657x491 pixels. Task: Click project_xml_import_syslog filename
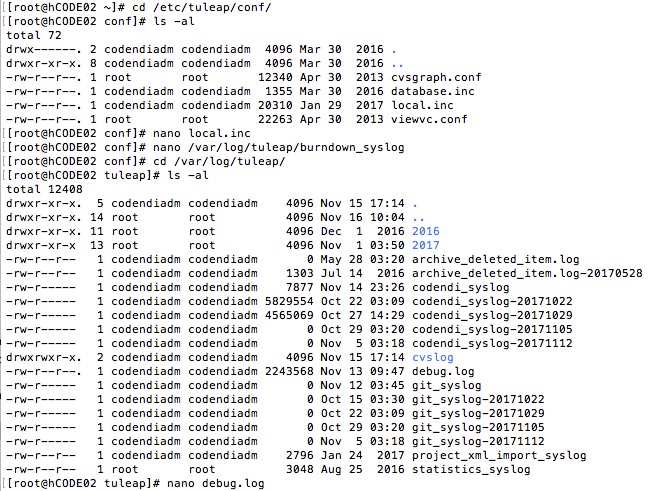click(499, 455)
